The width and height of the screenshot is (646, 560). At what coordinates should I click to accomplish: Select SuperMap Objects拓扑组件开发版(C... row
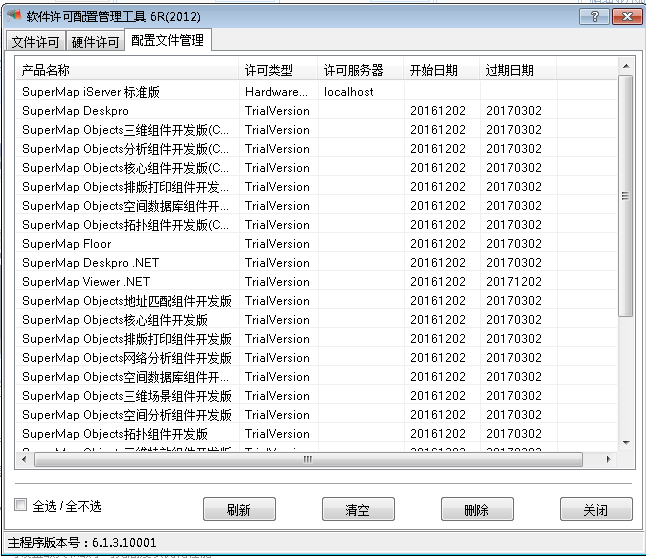pyautogui.click(x=316, y=224)
